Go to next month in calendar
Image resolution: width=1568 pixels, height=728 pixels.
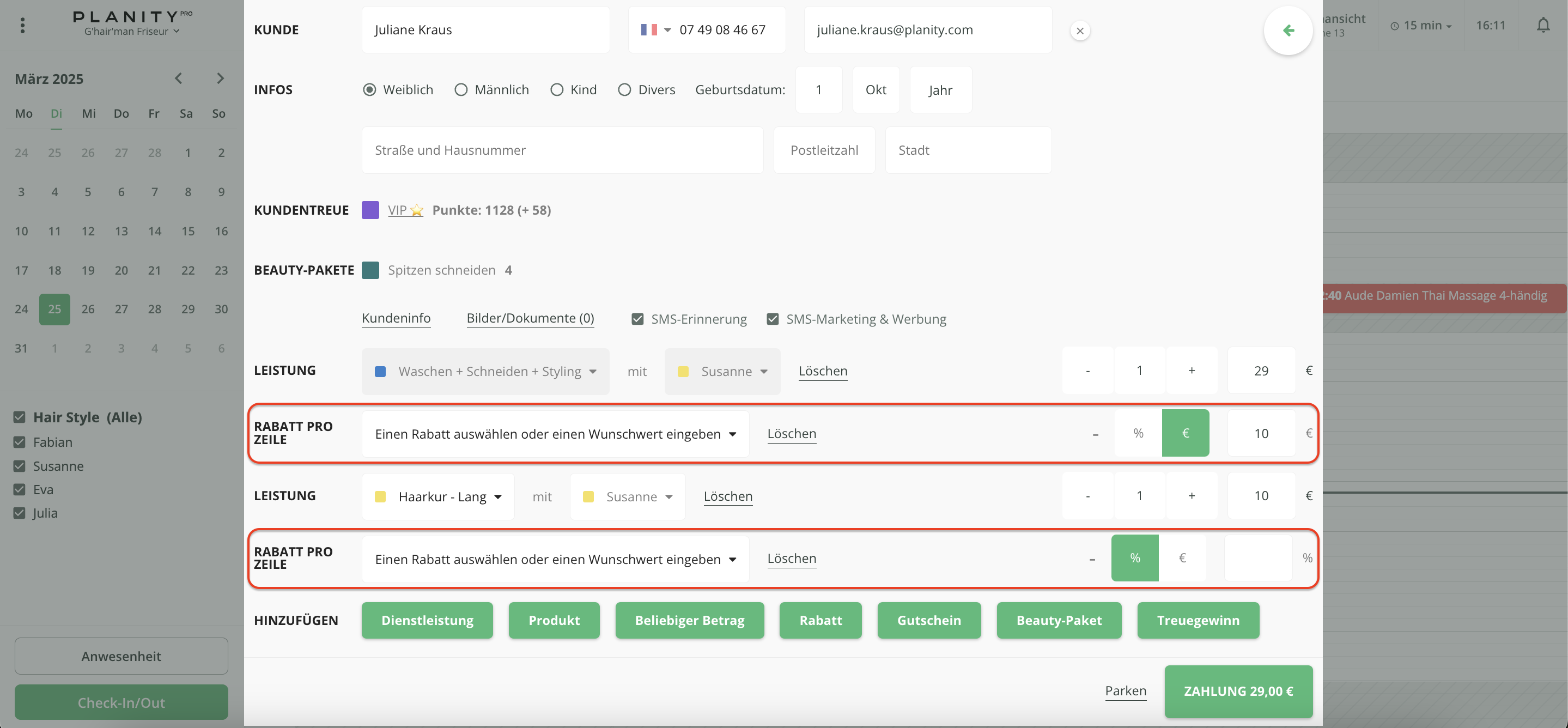220,78
